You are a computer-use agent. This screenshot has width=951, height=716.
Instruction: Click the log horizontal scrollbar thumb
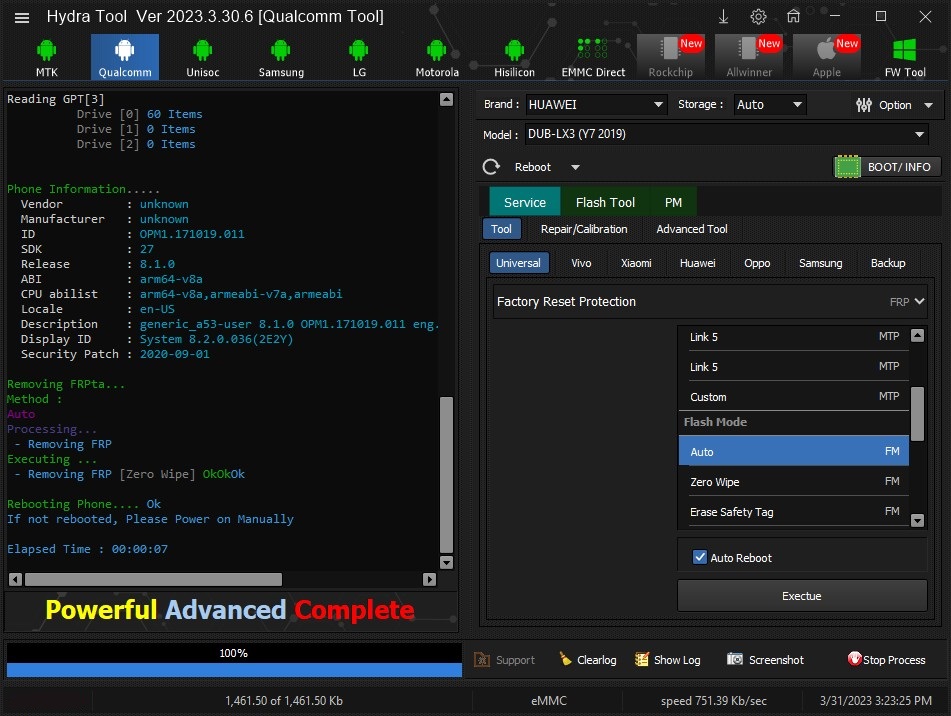tap(153, 579)
